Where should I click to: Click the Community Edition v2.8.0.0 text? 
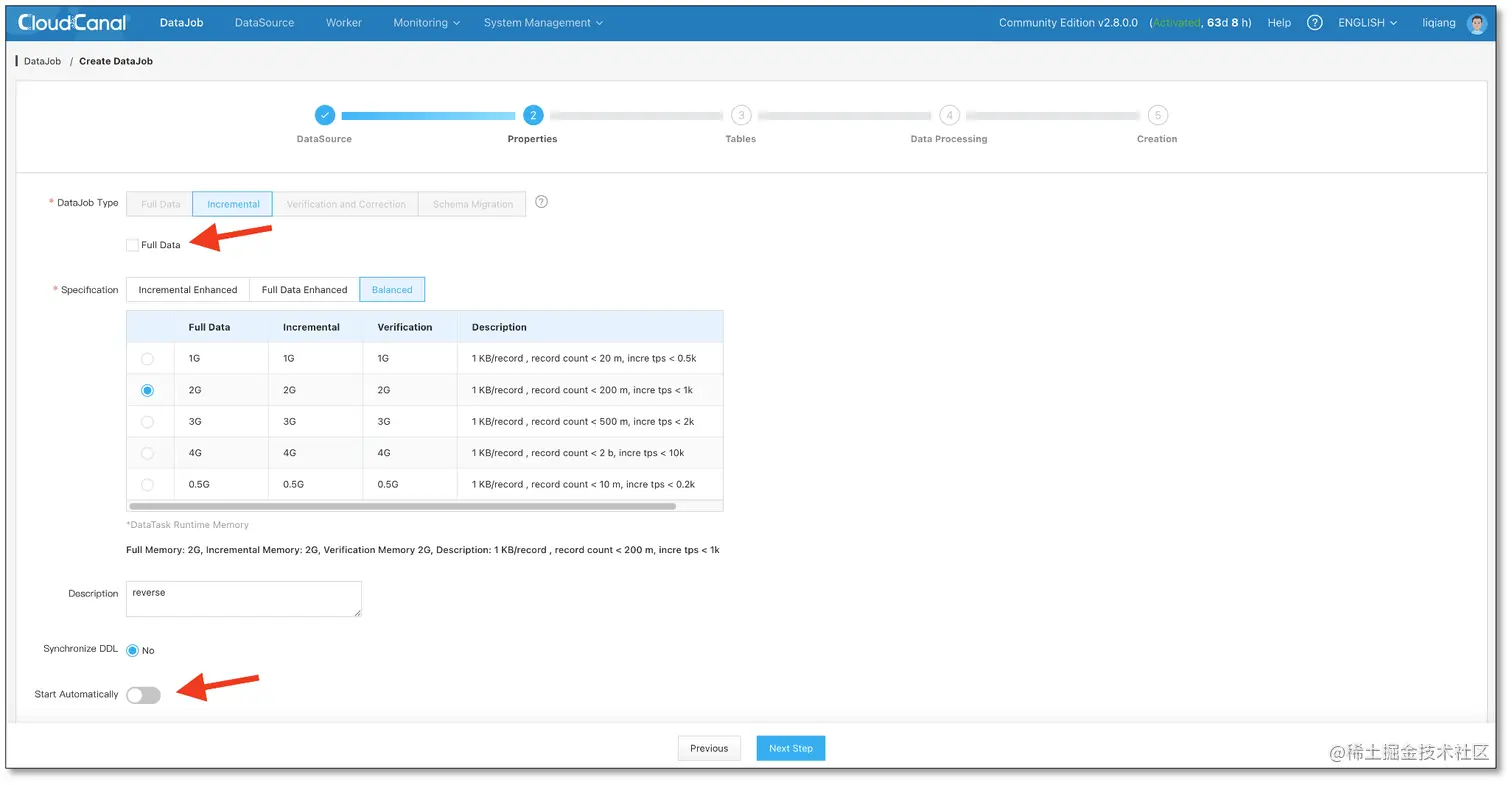tap(1068, 22)
